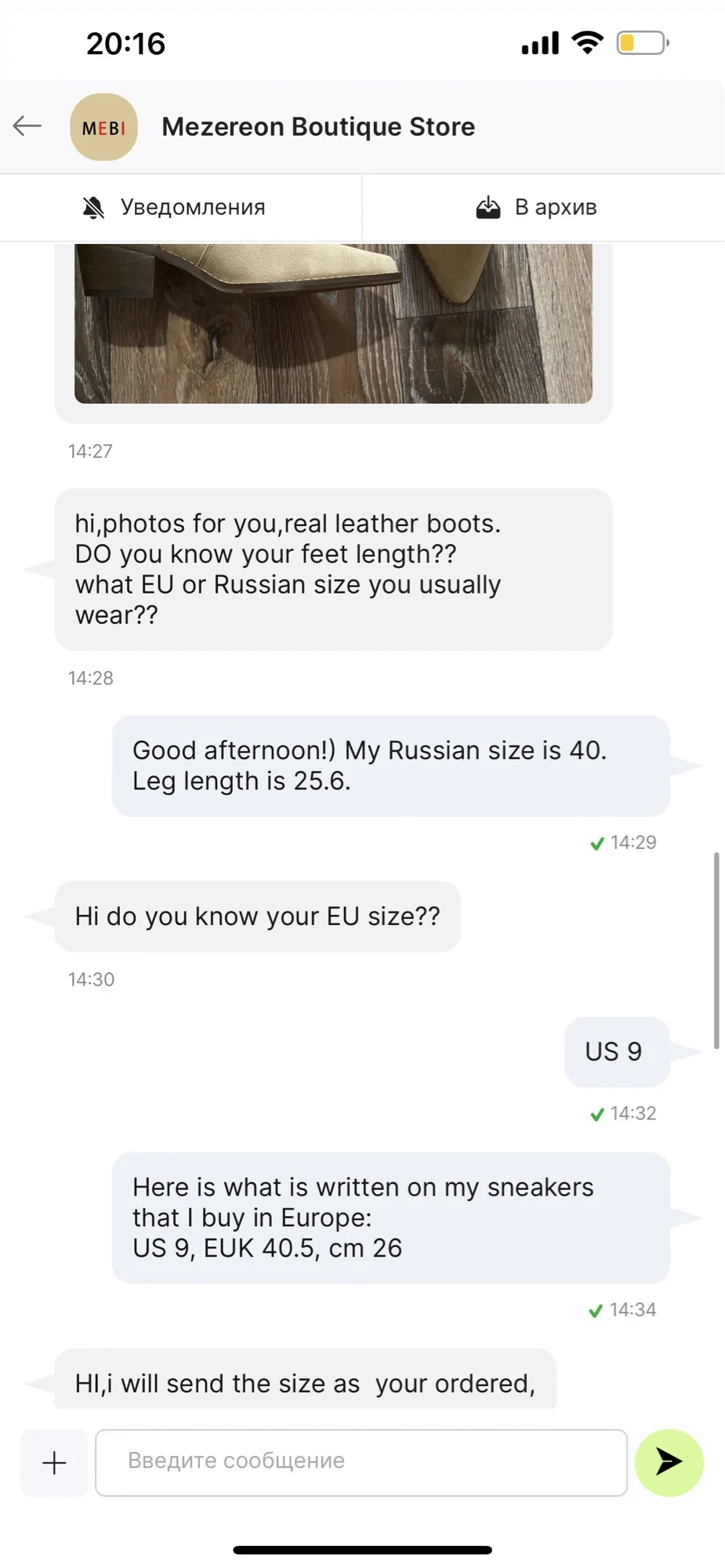725x1568 pixels.
Task: Tap the muted bell notifications icon
Action: coord(93,208)
